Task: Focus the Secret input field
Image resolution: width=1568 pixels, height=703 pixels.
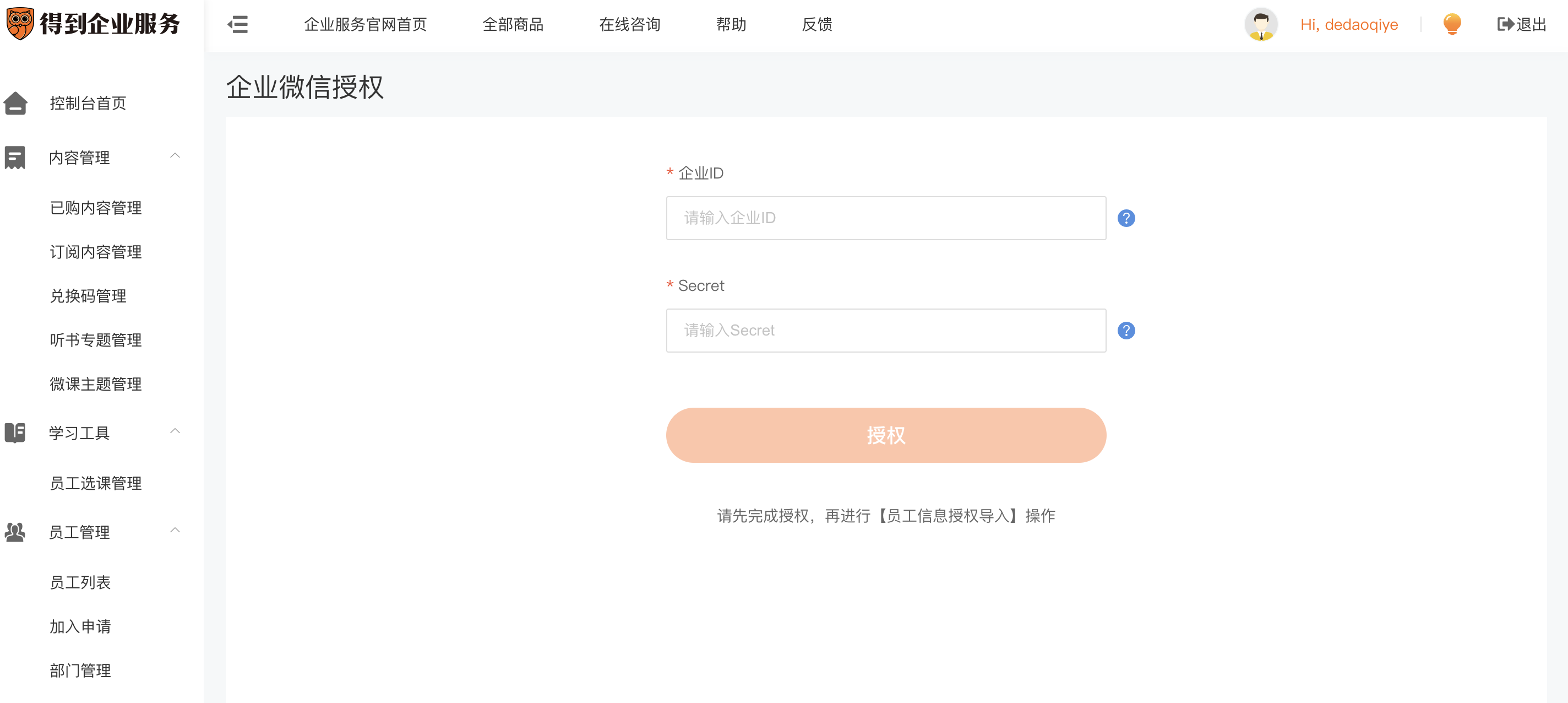Action: pyautogui.click(x=885, y=330)
